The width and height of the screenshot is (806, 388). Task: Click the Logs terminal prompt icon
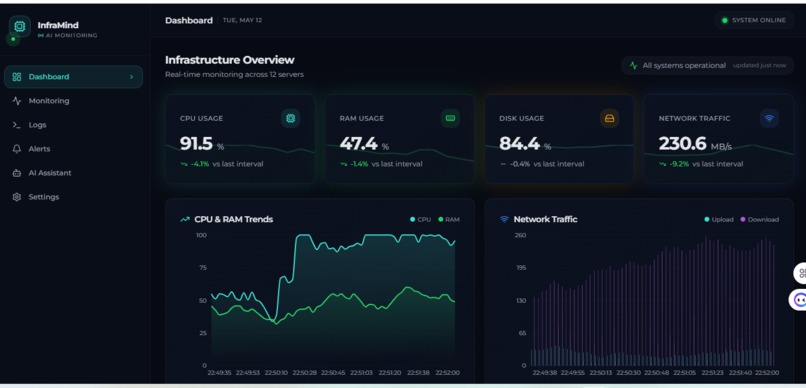[16, 125]
